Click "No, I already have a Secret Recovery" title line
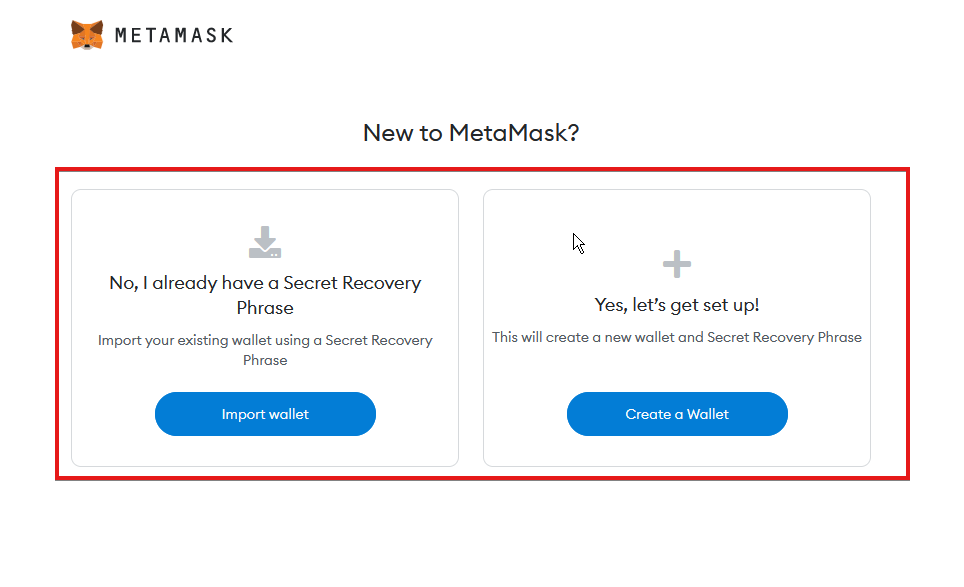Image resolution: width=964 pixels, height=587 pixels. (265, 283)
